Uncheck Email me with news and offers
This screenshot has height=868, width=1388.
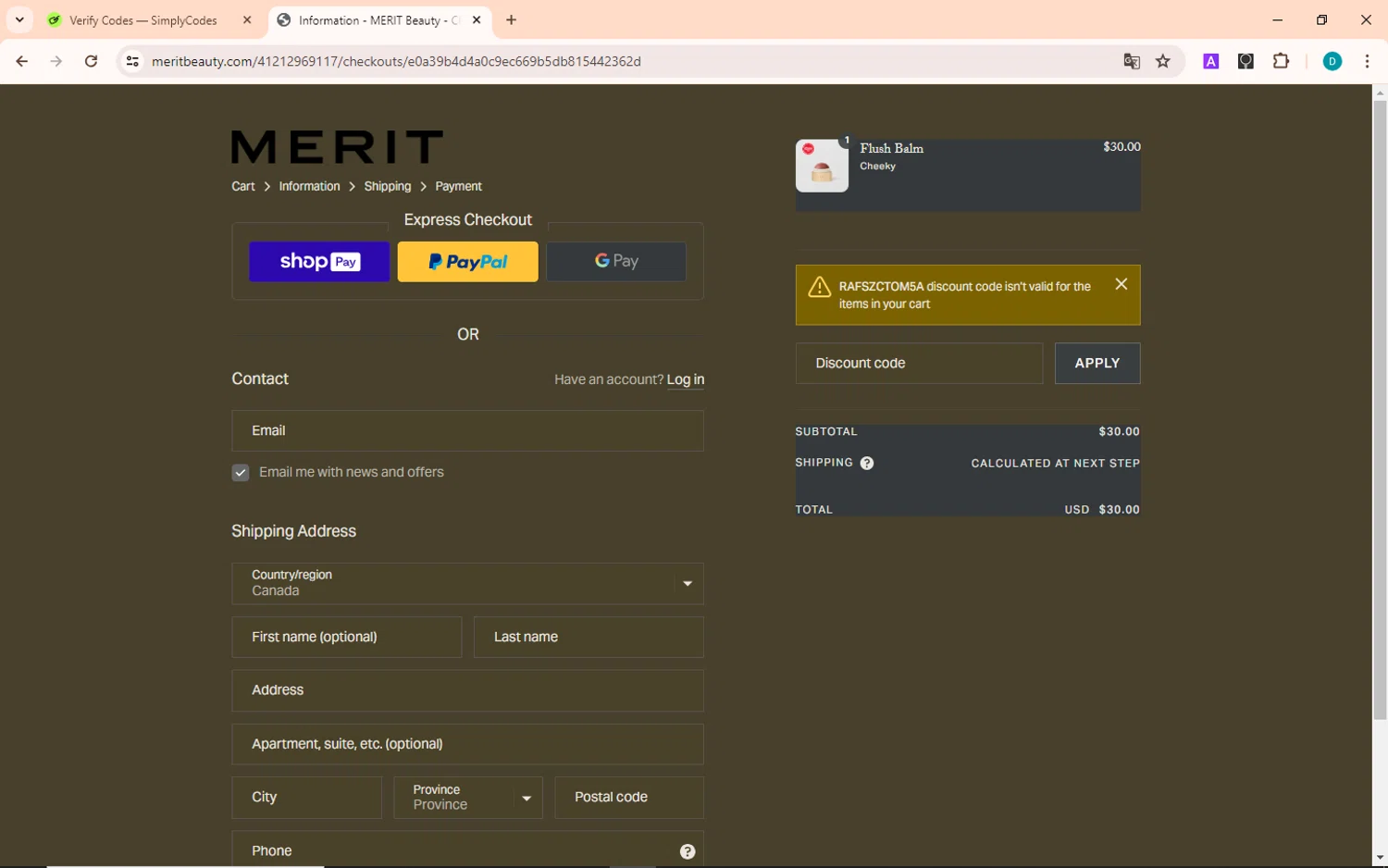pos(241,473)
